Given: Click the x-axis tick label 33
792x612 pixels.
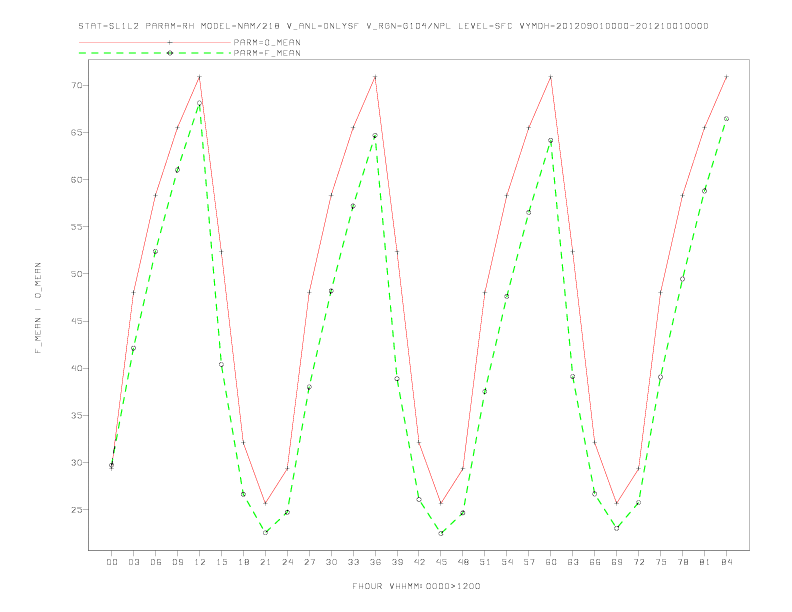Looking at the screenshot, I should click(x=353, y=562).
